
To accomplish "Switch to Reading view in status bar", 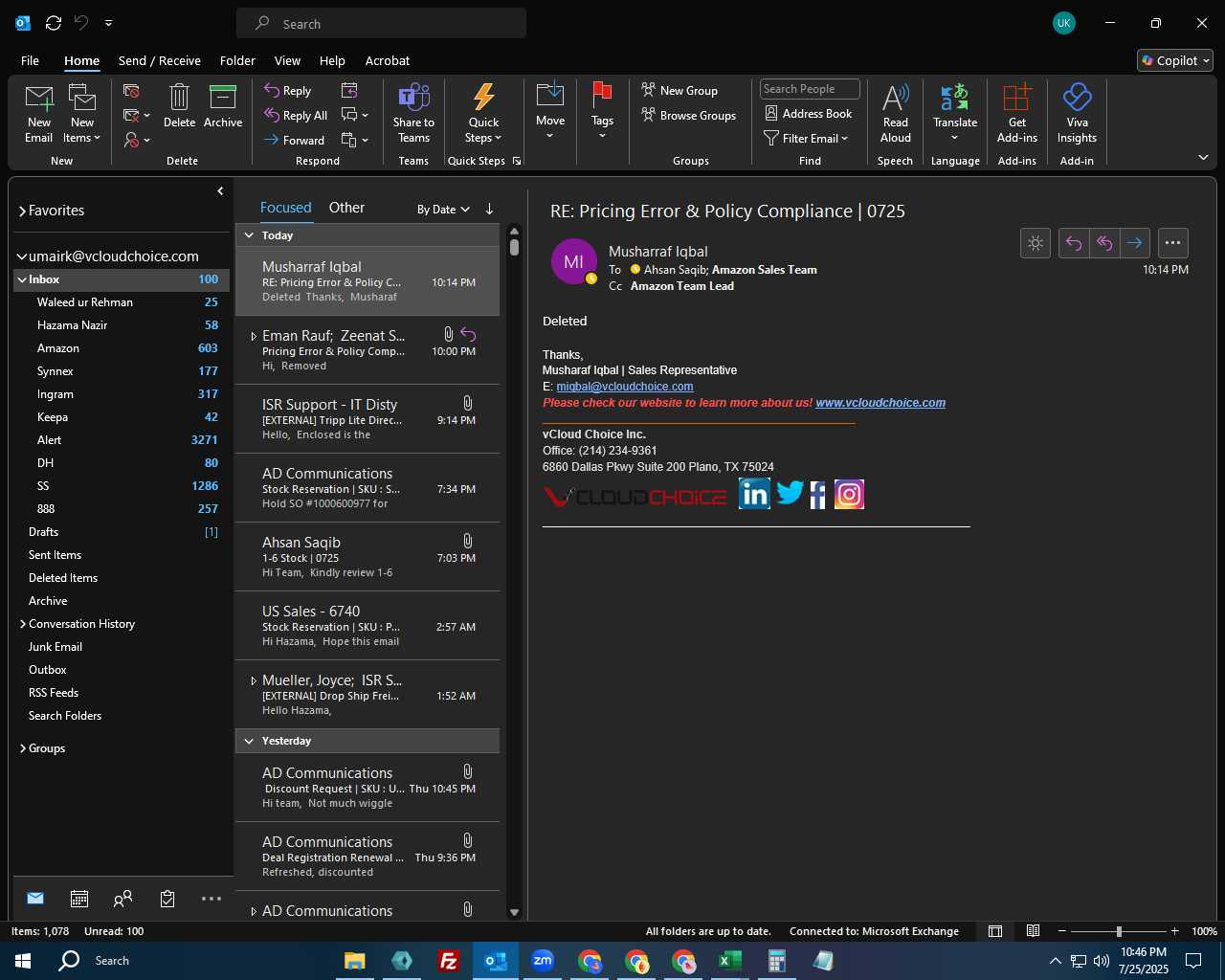I will tap(1033, 931).
